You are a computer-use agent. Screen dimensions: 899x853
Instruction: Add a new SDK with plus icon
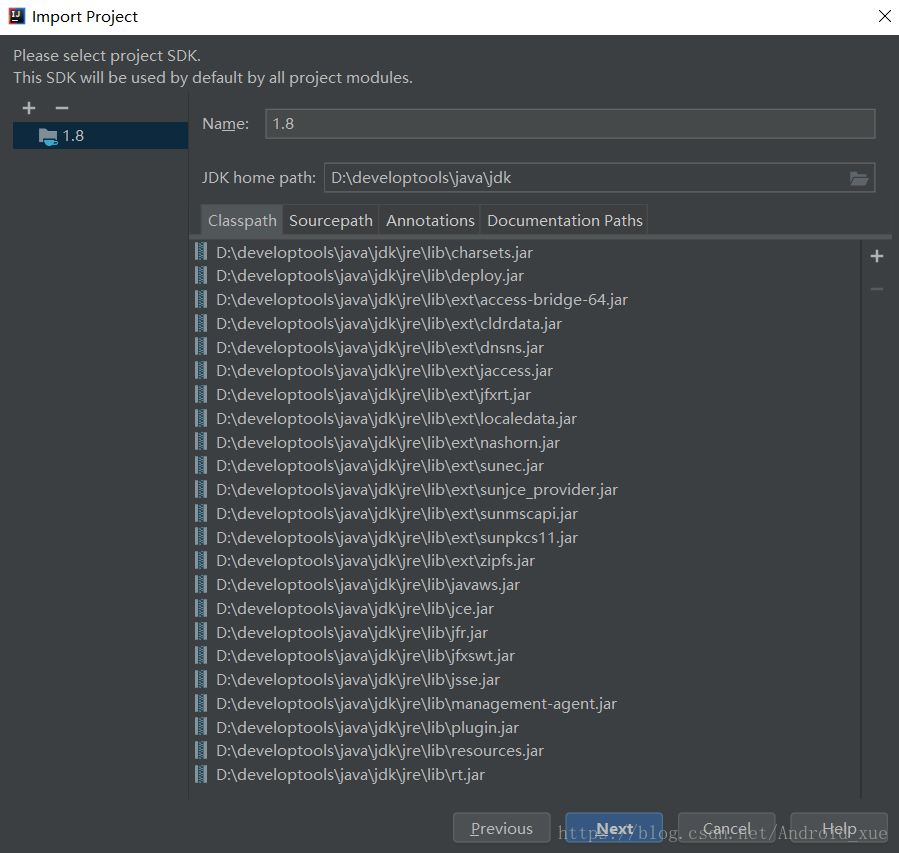pyautogui.click(x=29, y=108)
